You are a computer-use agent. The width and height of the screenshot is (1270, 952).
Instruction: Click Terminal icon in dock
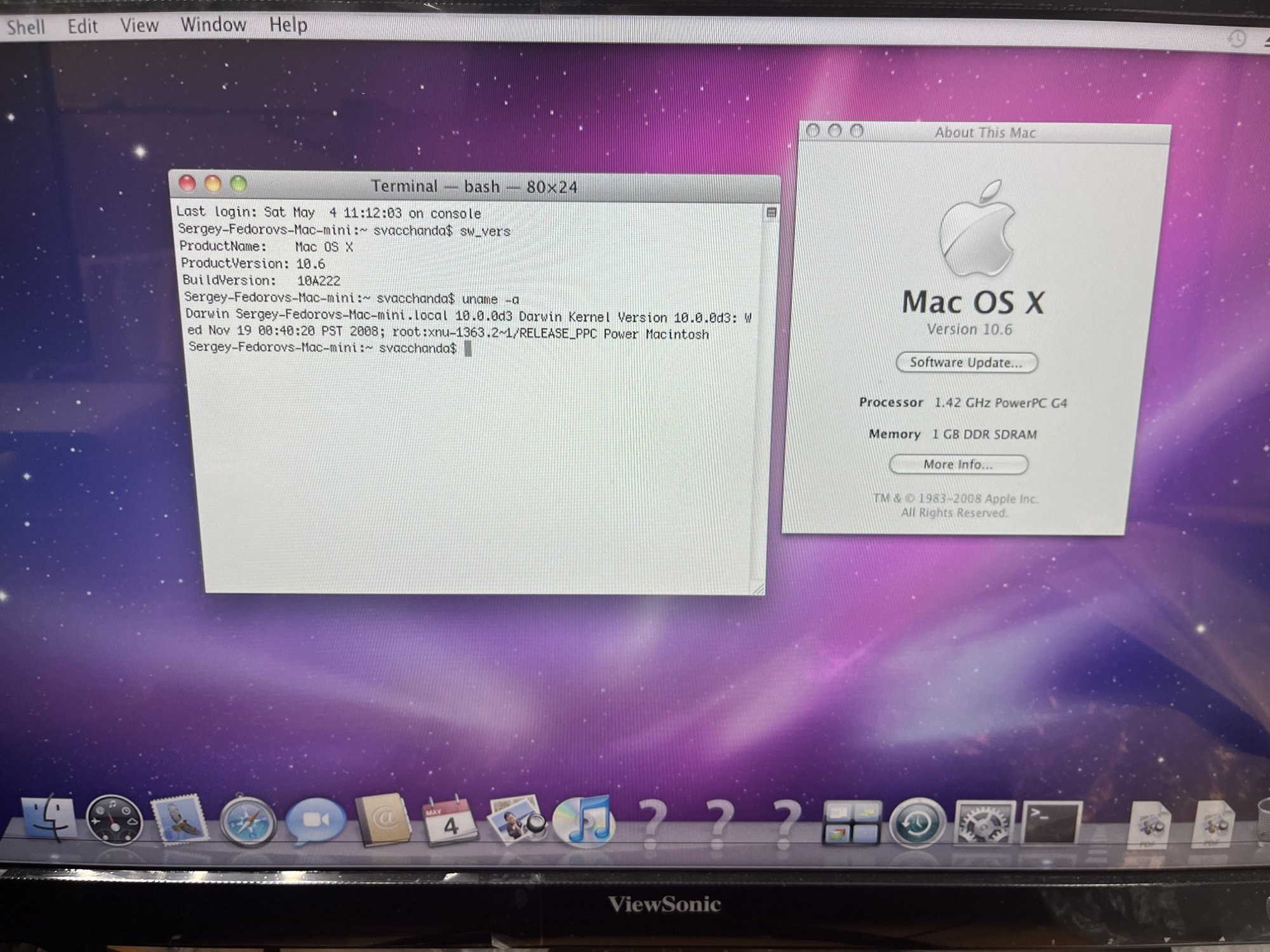(1050, 823)
